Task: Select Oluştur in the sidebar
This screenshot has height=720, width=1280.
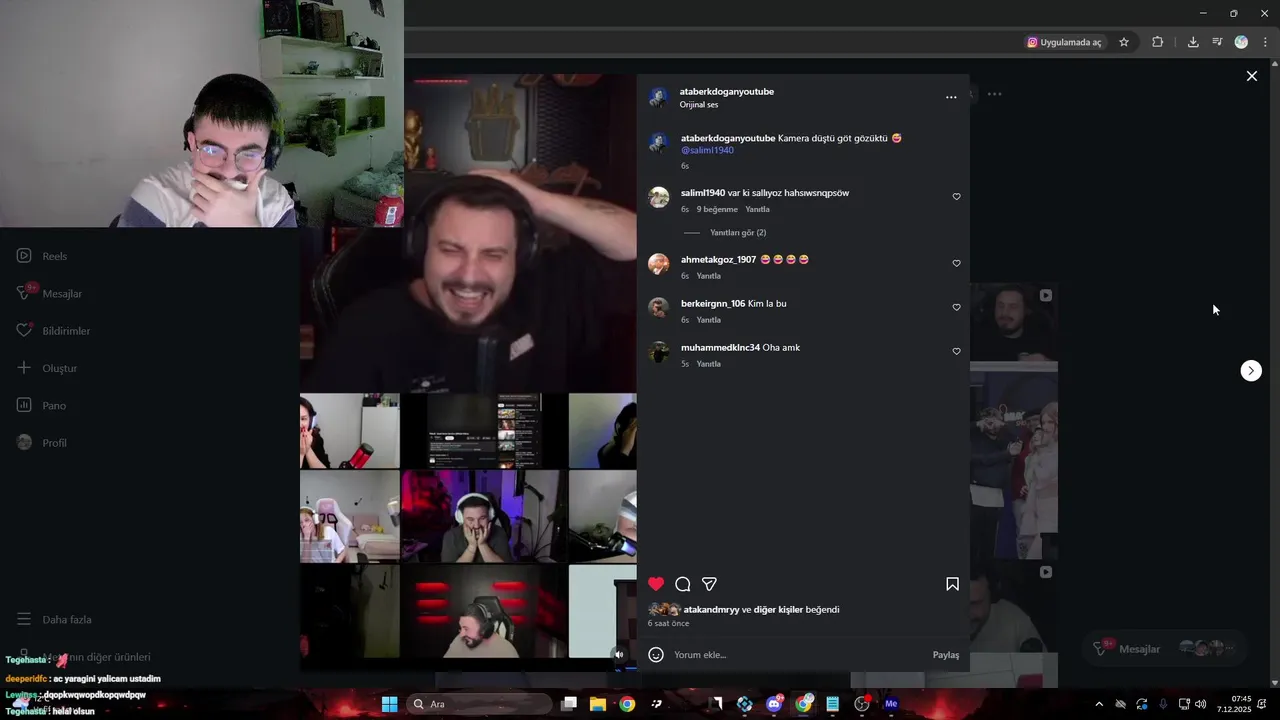Action: point(46,369)
